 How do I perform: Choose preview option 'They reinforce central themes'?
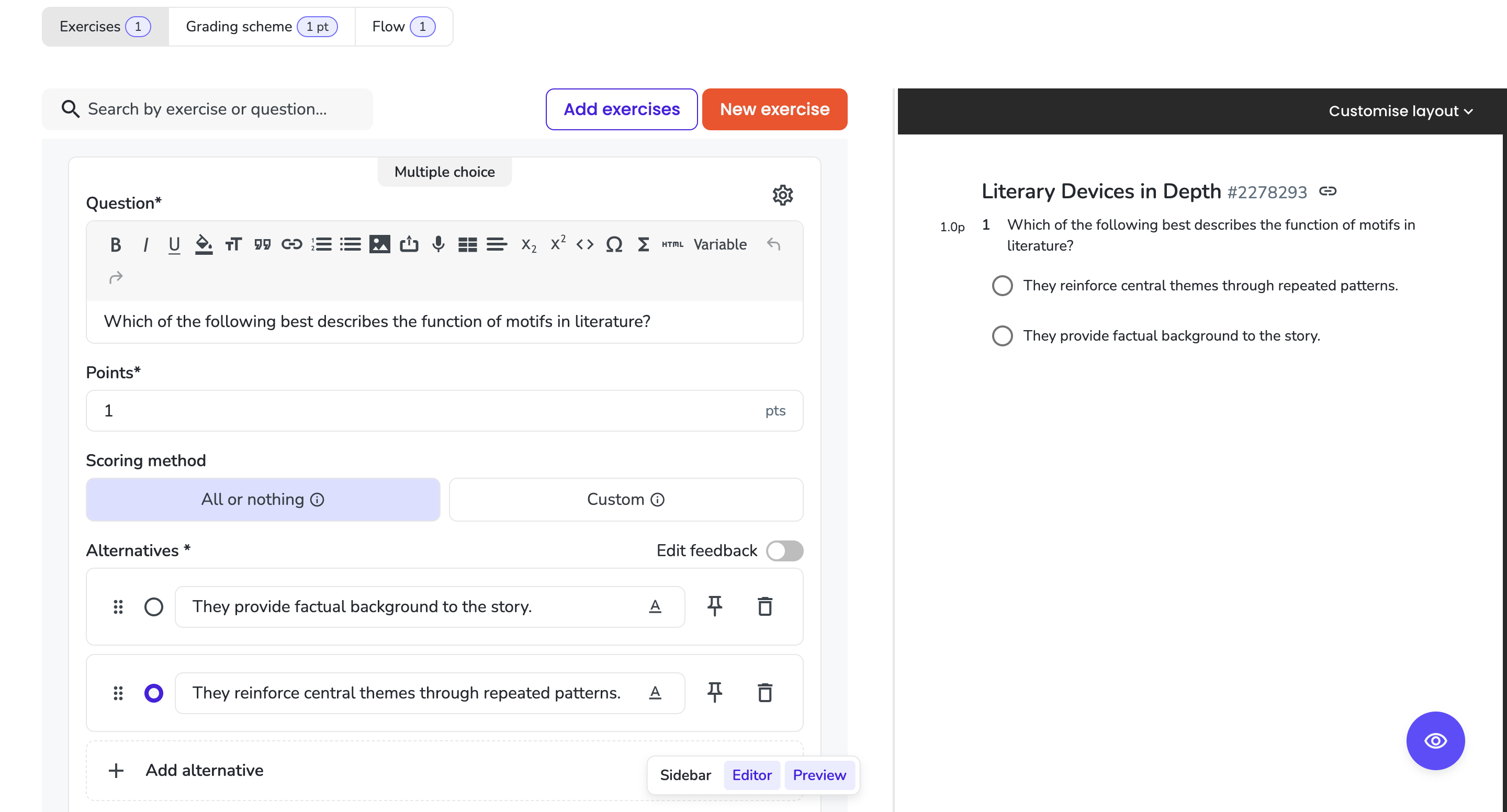coord(1002,286)
